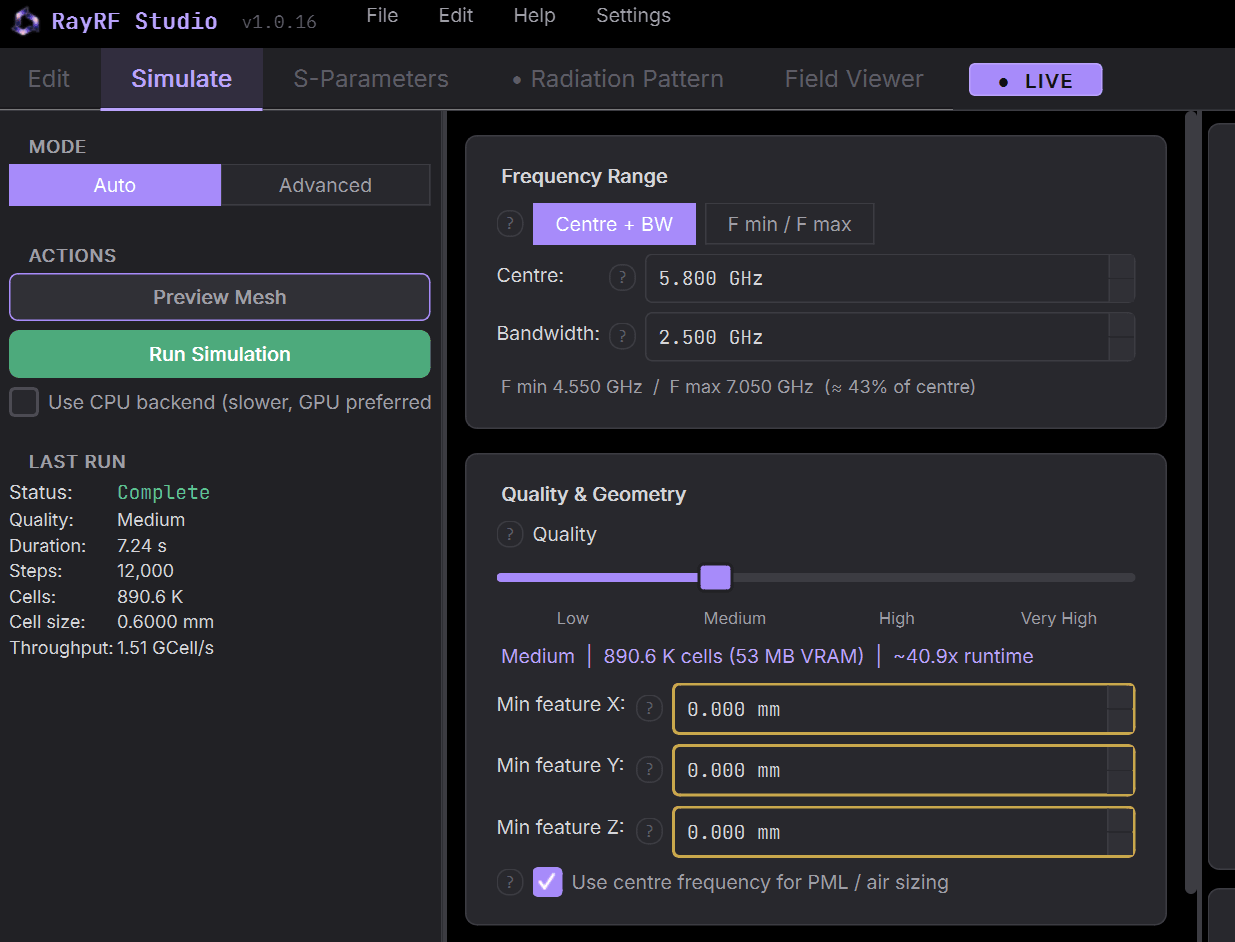The height and width of the screenshot is (942, 1235).
Task: Enable Use CPU backend checkbox
Action: (24, 402)
